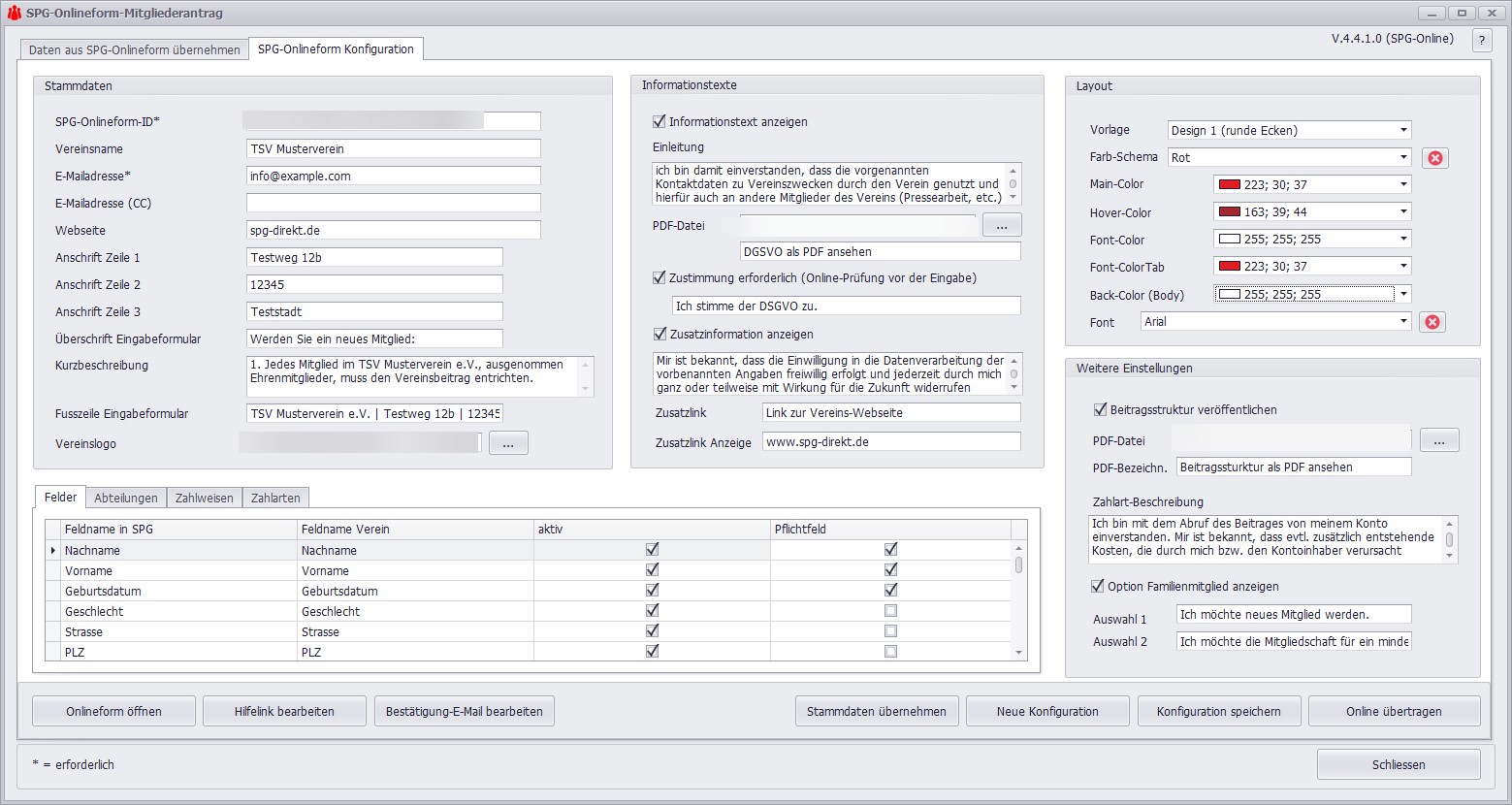Click Konfiguration speichern button
The width and height of the screenshot is (1512, 805).
[1218, 711]
